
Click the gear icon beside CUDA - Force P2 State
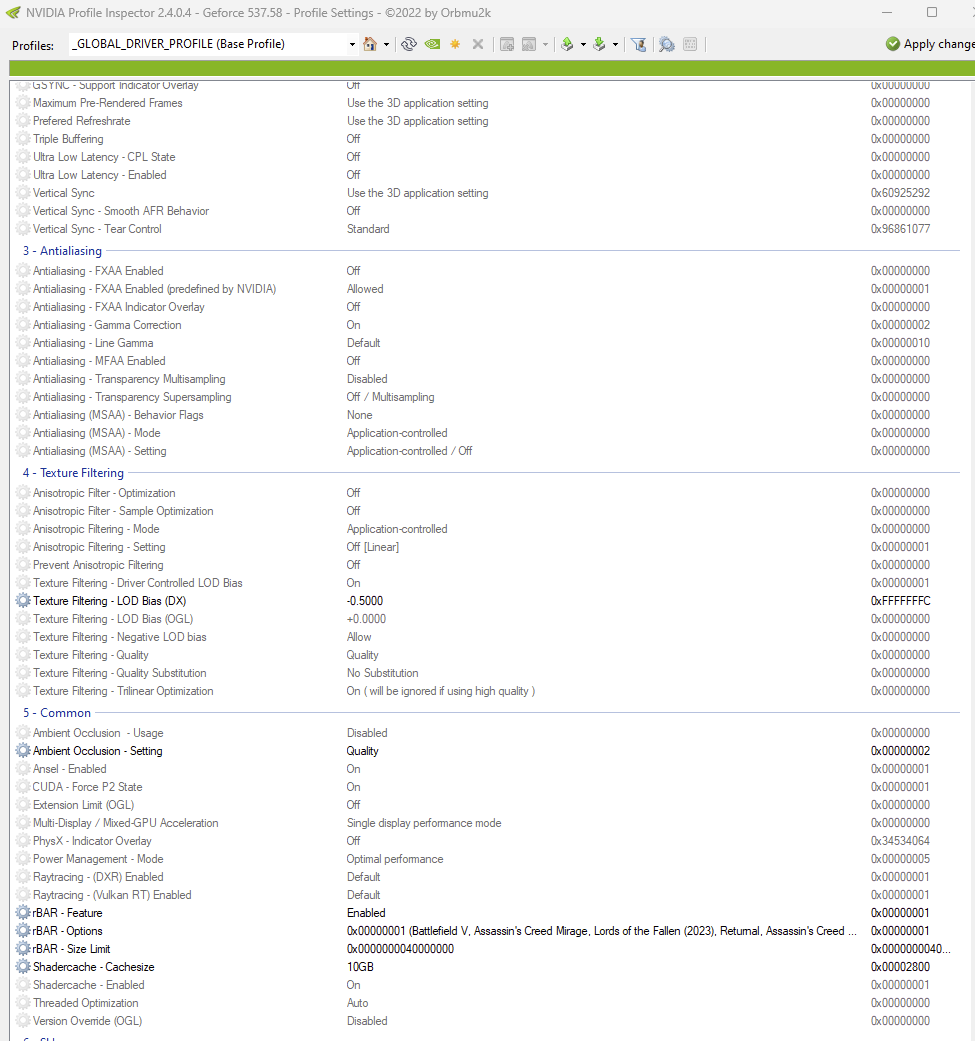click(x=23, y=787)
